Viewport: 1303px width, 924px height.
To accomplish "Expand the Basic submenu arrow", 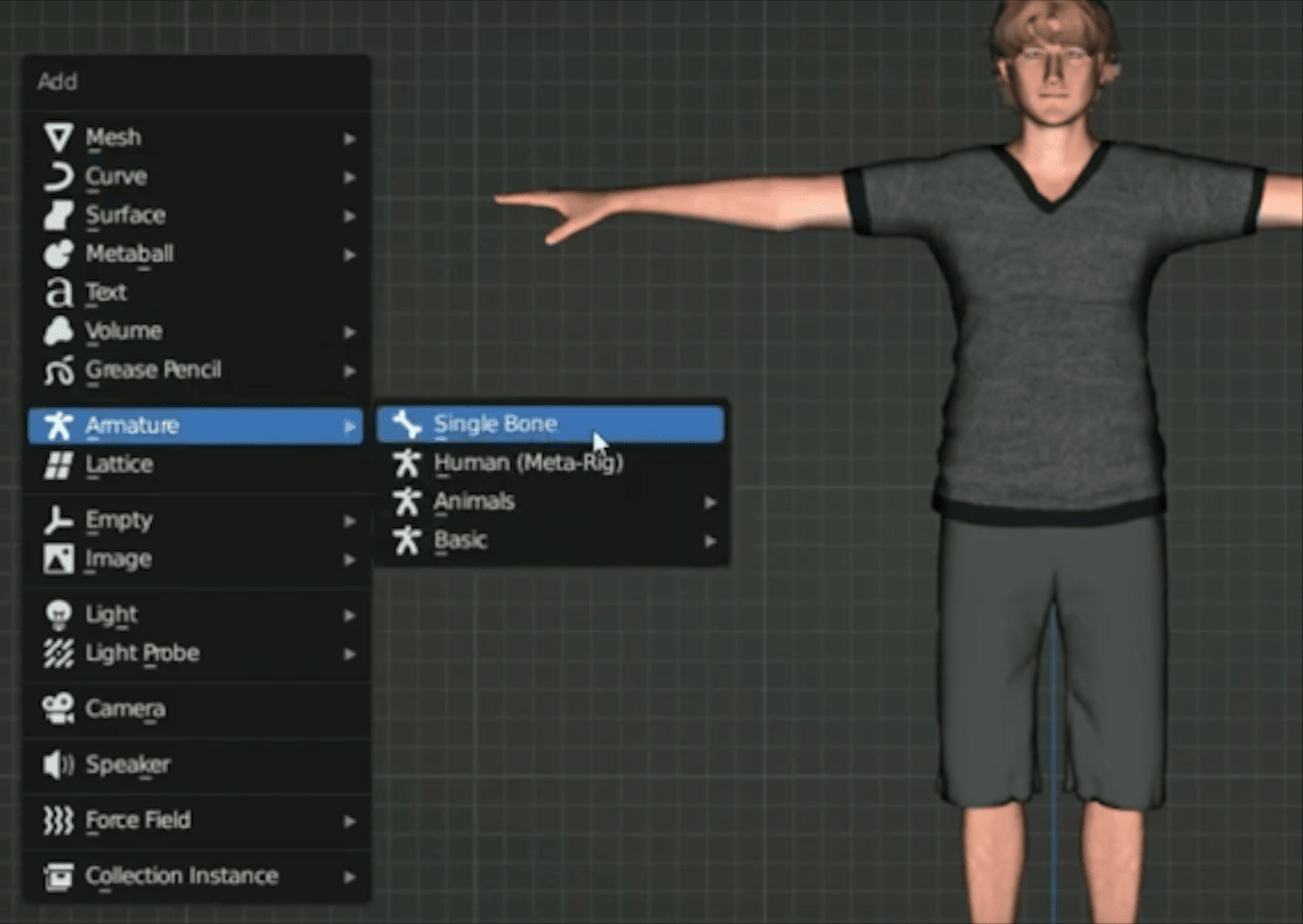I will pyautogui.click(x=710, y=541).
